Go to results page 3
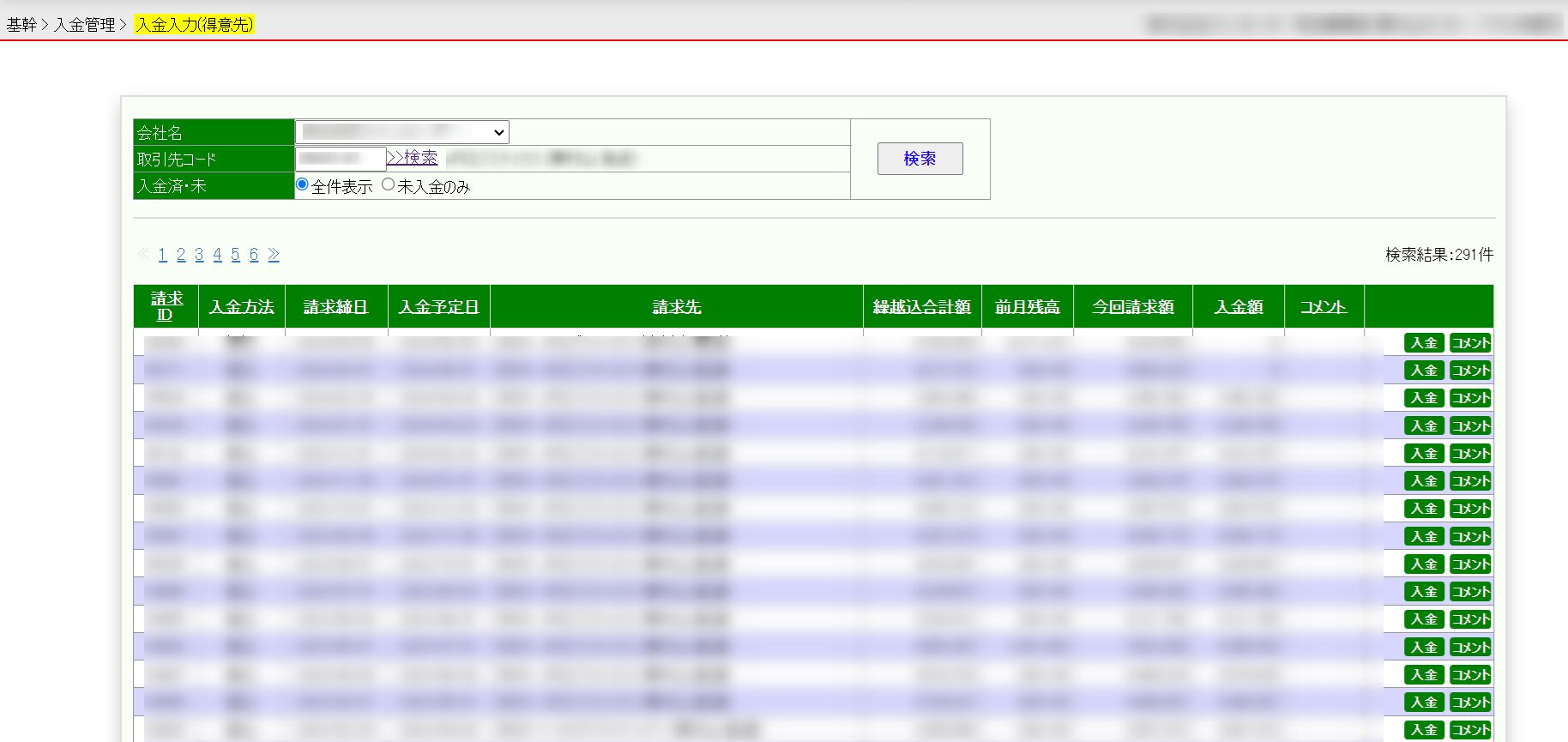This screenshot has height=742, width=1568. point(199,255)
